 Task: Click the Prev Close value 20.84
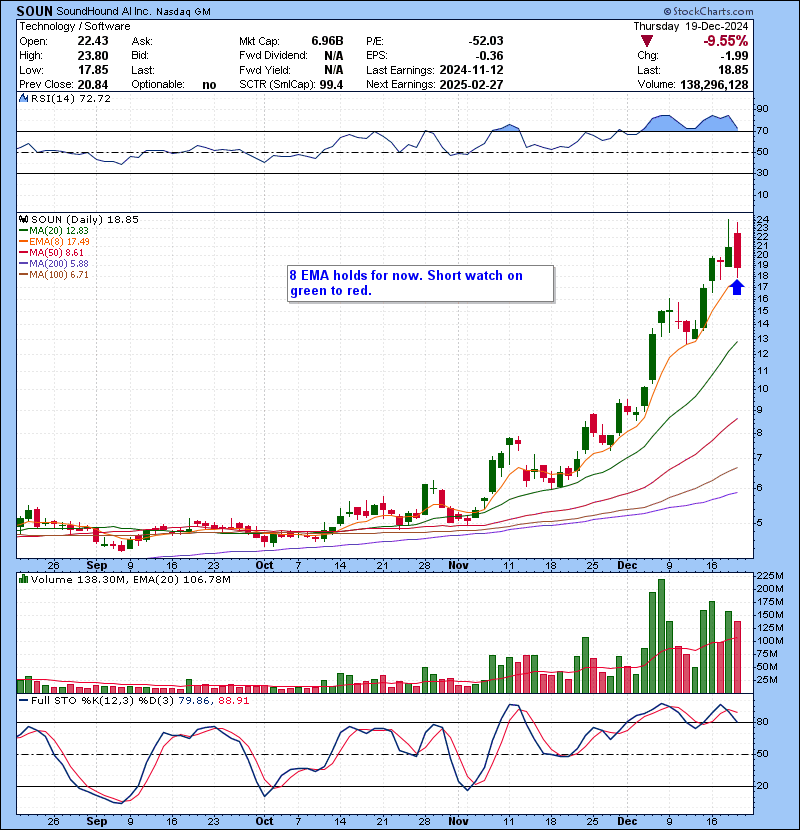click(x=93, y=85)
